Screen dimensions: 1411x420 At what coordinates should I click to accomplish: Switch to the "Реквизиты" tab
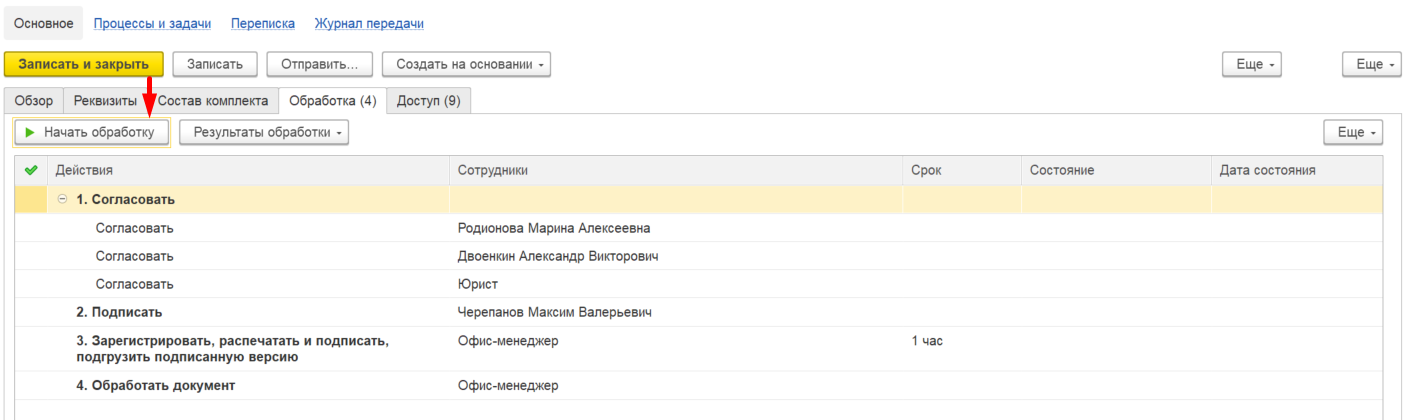click(106, 101)
